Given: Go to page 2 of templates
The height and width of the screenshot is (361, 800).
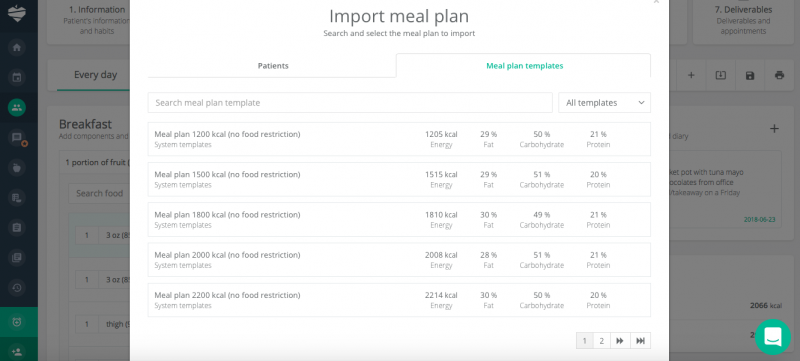Looking at the screenshot, I should (602, 341).
